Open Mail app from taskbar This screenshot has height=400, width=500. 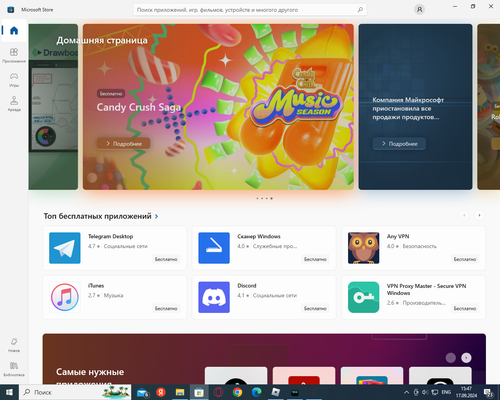142,392
